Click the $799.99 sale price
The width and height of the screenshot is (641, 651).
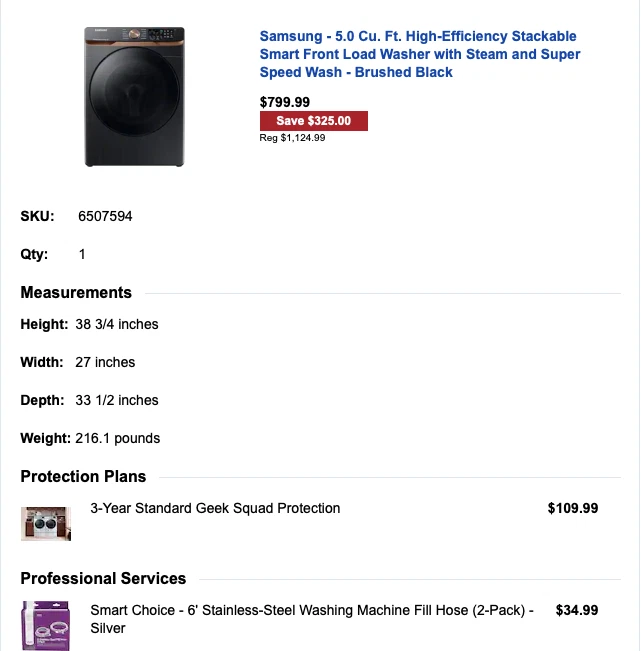pyautogui.click(x=285, y=102)
